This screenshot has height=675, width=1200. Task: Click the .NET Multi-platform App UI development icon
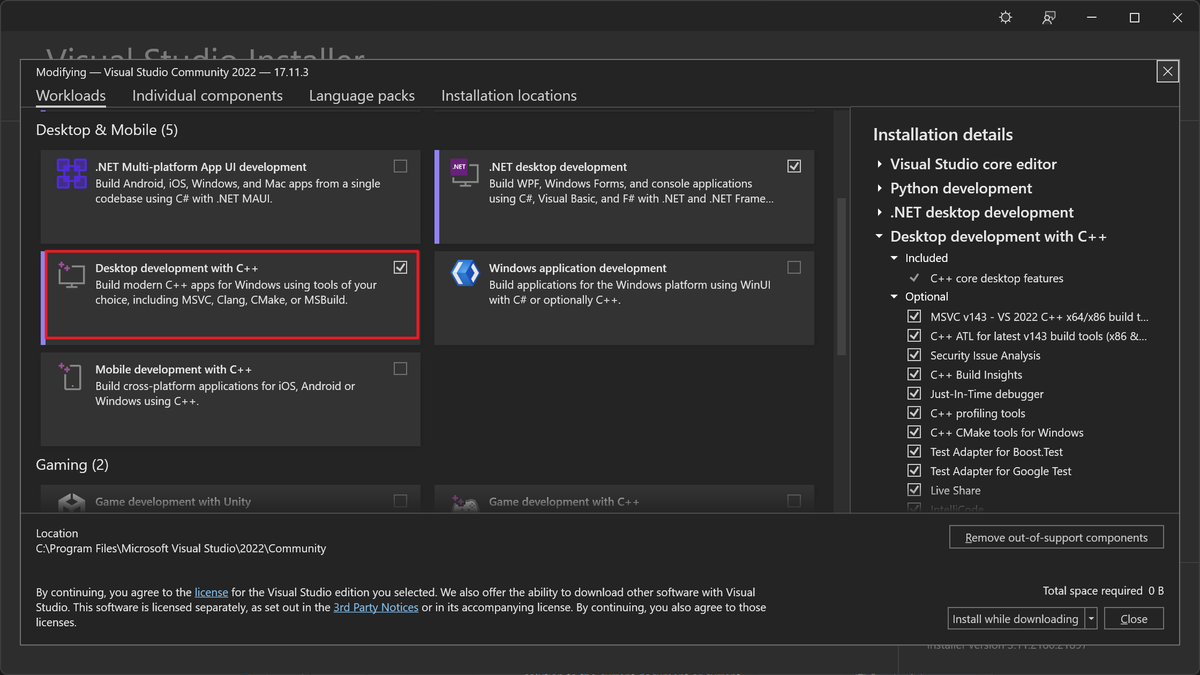click(x=71, y=172)
